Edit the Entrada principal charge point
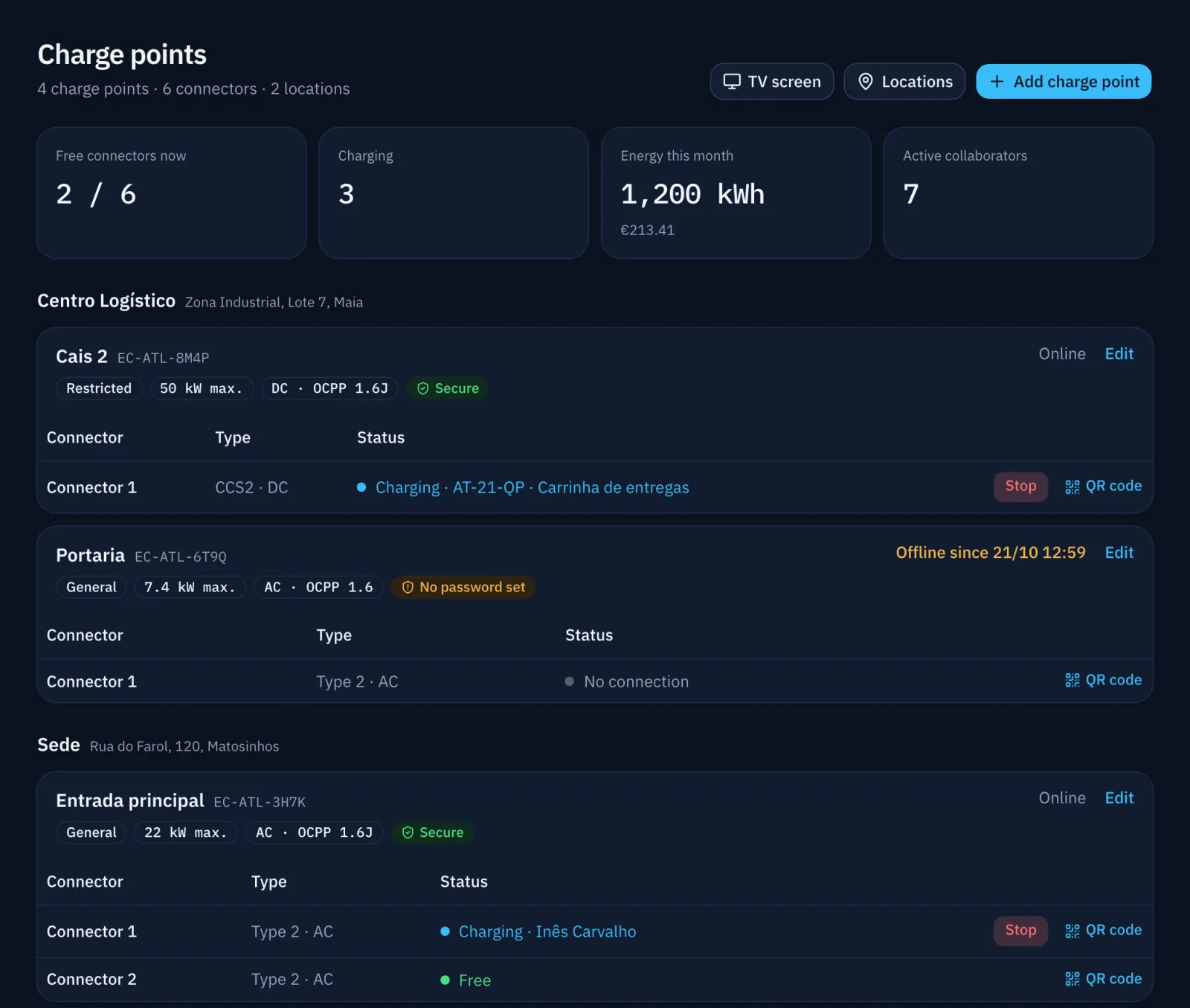This screenshot has height=1008, width=1190. coord(1119,798)
